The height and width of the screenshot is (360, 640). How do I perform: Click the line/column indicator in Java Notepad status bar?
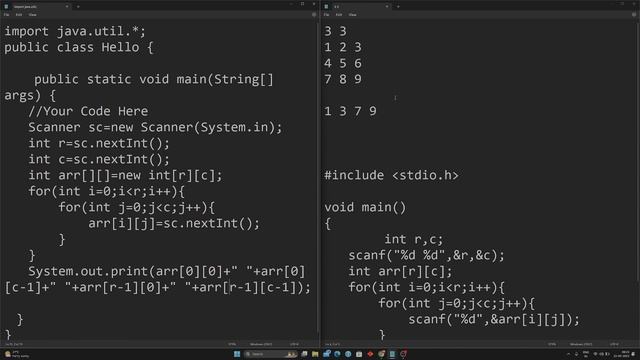click(x=14, y=344)
